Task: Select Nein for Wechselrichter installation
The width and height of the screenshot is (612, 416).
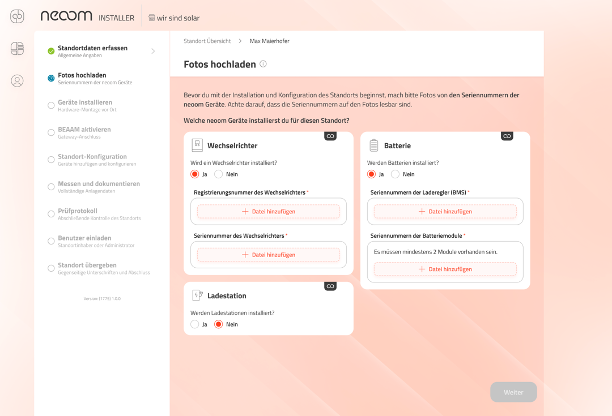Action: point(218,174)
